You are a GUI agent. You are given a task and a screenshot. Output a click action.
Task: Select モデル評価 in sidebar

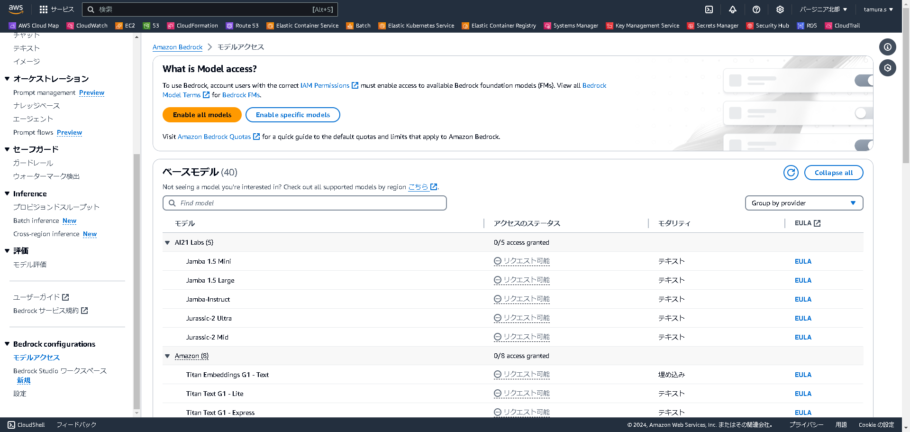tap(30, 264)
